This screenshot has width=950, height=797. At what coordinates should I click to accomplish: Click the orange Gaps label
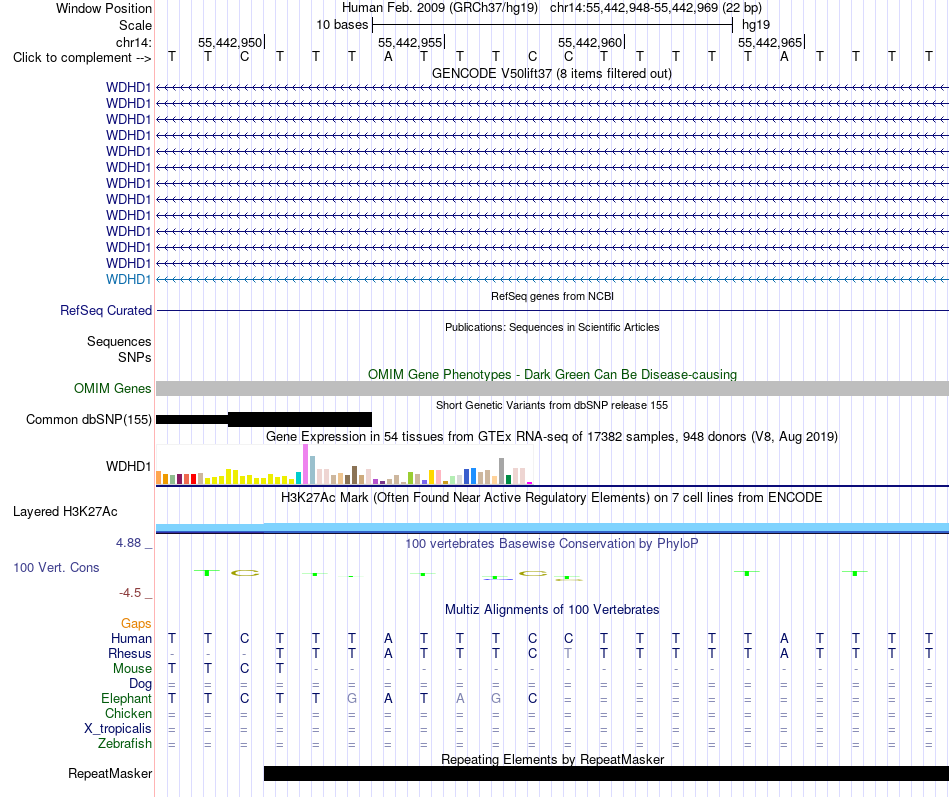click(136, 624)
